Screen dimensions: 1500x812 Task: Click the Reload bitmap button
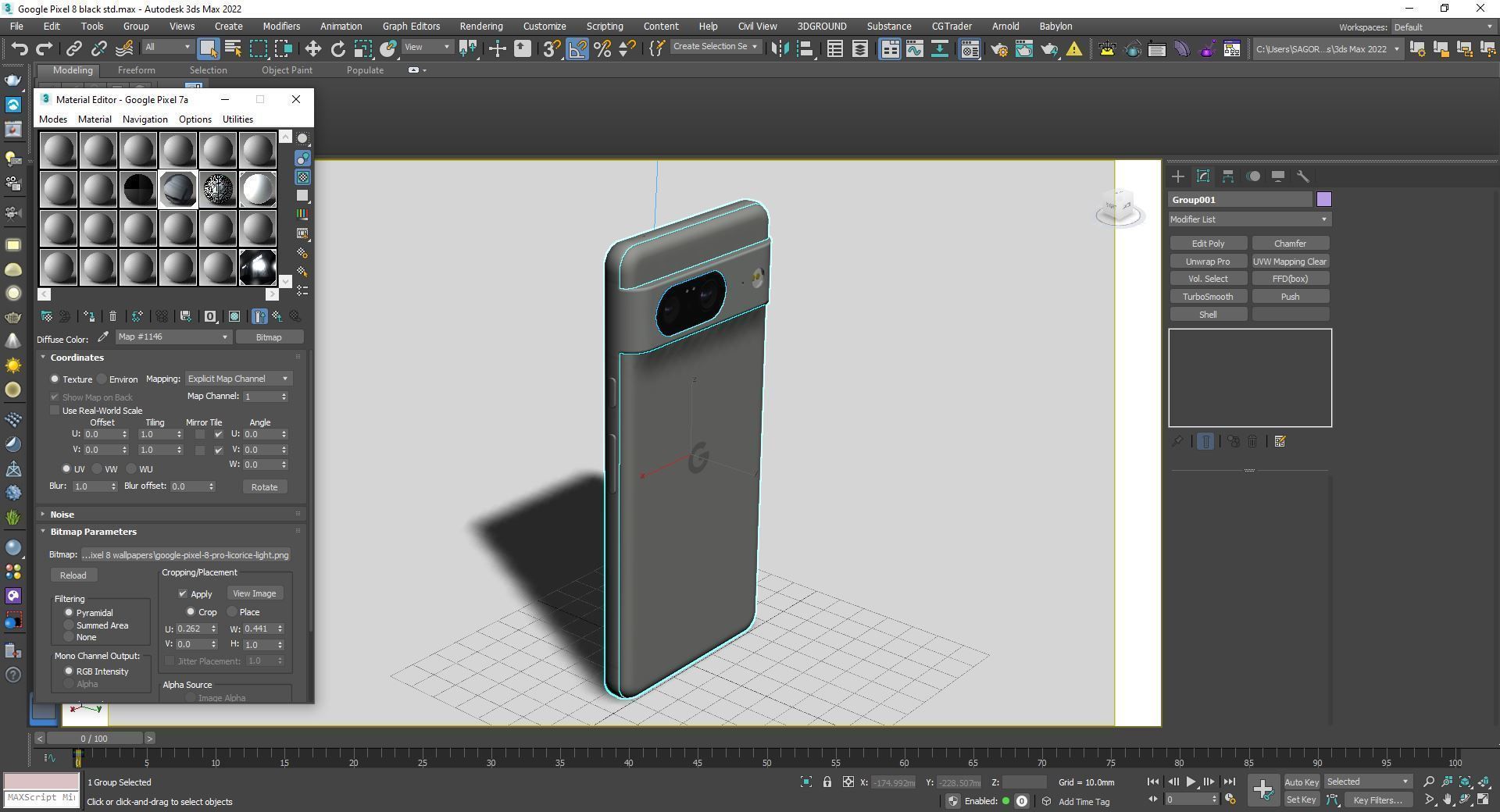pos(73,575)
